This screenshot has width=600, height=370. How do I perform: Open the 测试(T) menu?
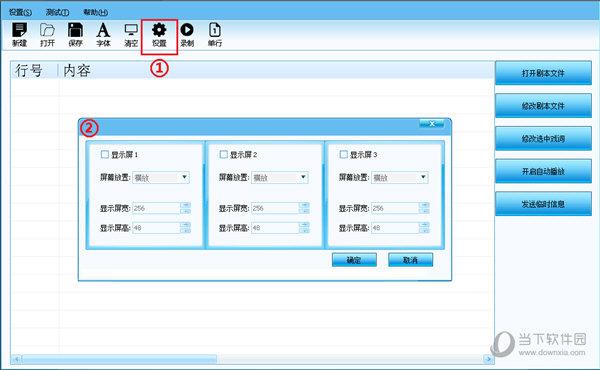click(57, 12)
